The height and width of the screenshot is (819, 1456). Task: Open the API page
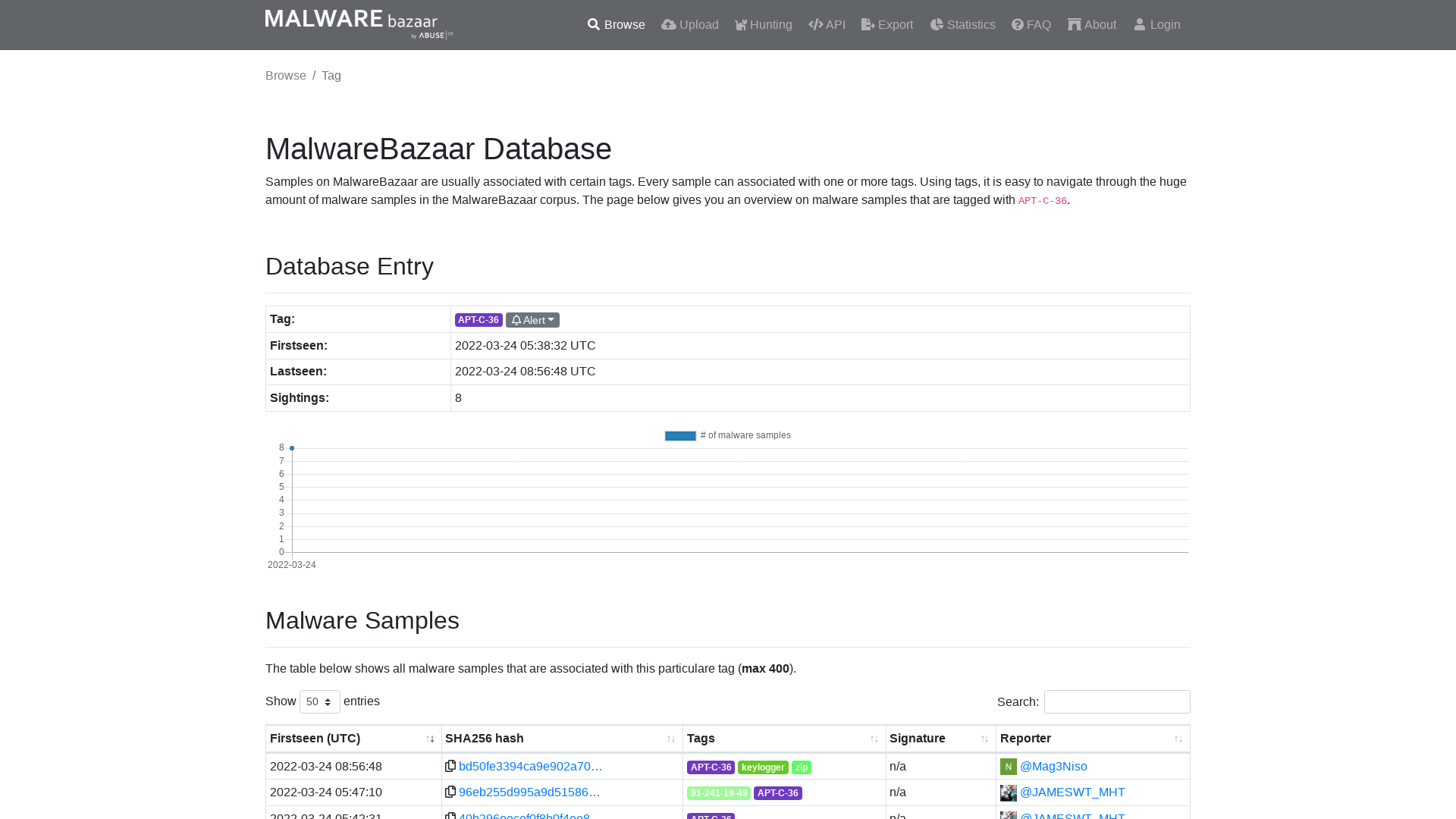pyautogui.click(x=827, y=25)
